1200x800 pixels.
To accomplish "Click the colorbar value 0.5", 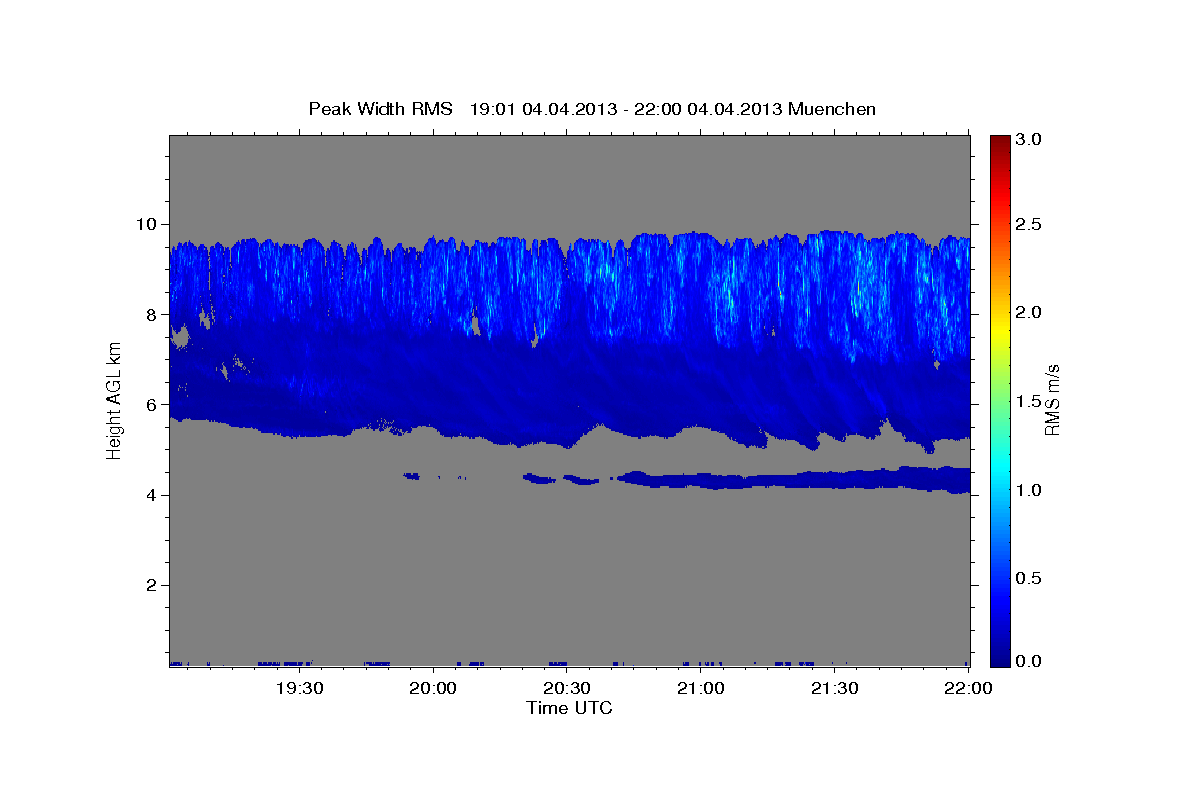I will (x=1031, y=578).
